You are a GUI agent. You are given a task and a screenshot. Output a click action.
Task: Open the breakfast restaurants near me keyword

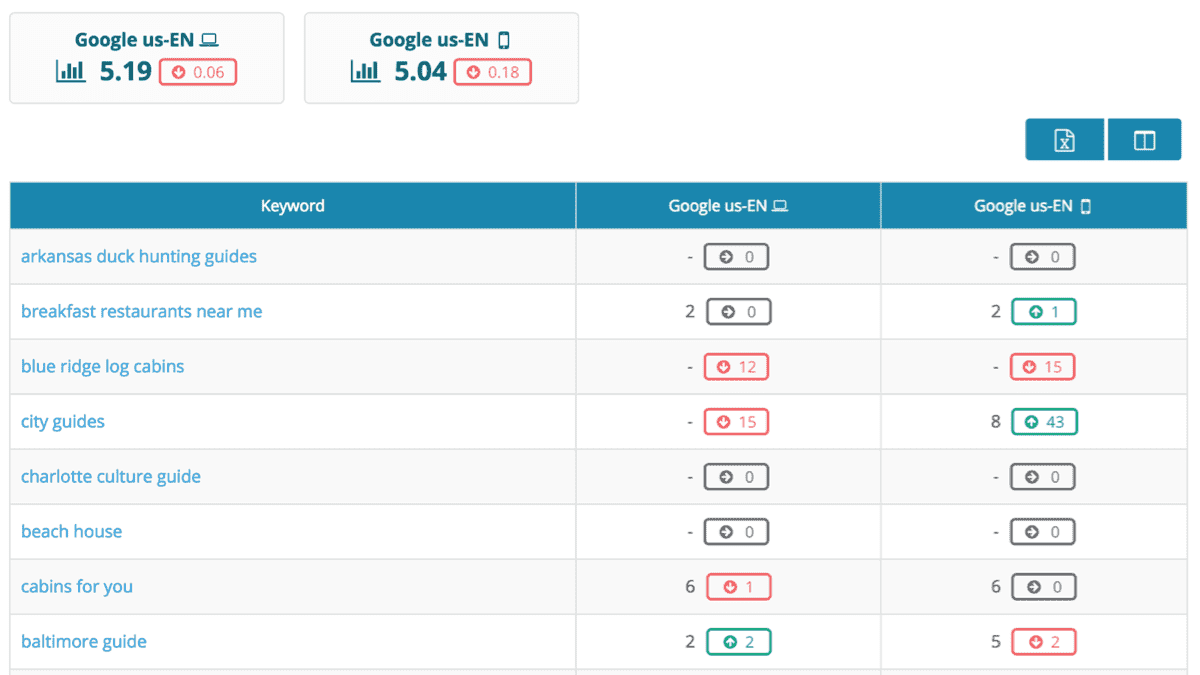(141, 312)
